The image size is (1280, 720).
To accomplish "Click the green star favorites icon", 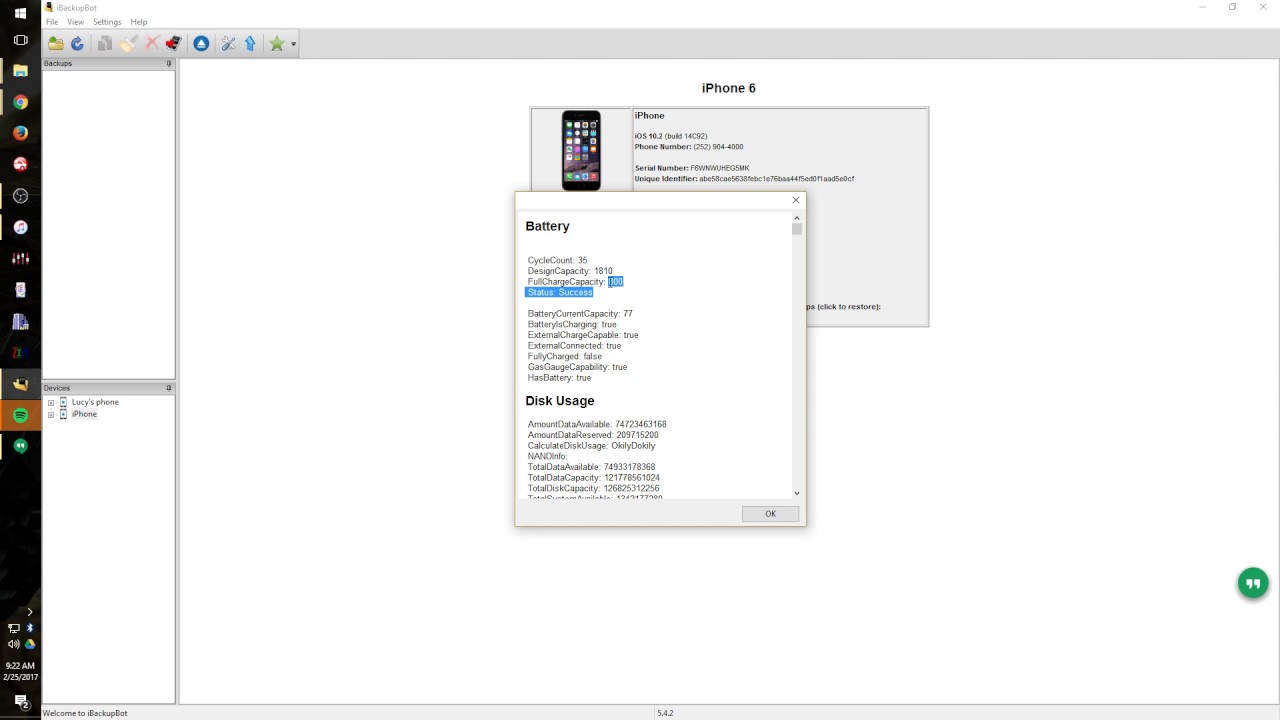I will coord(277,43).
